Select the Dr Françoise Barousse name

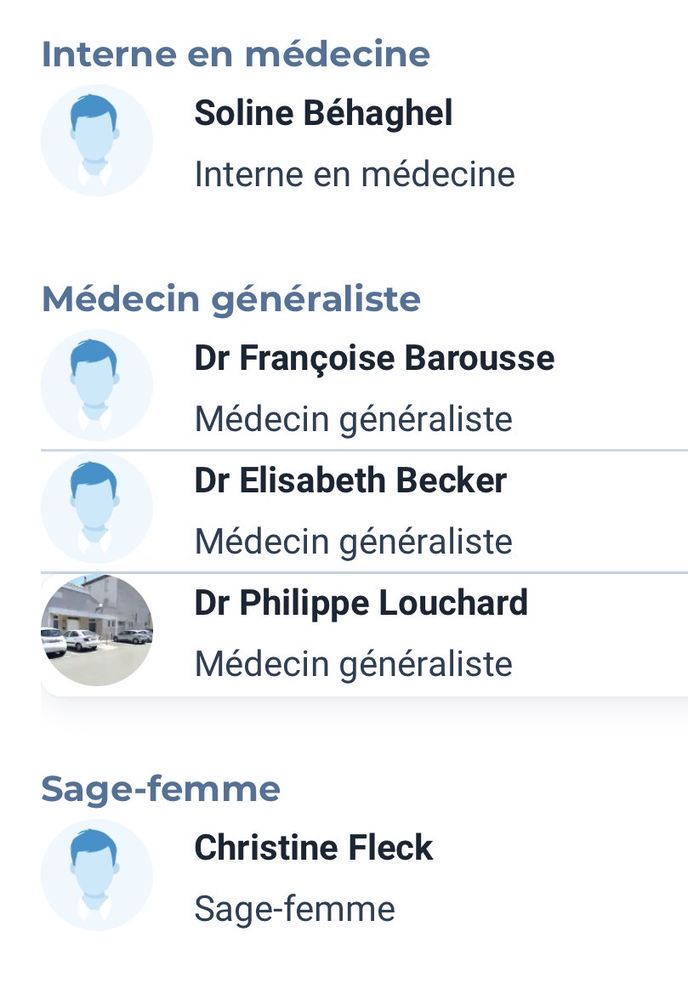point(374,358)
